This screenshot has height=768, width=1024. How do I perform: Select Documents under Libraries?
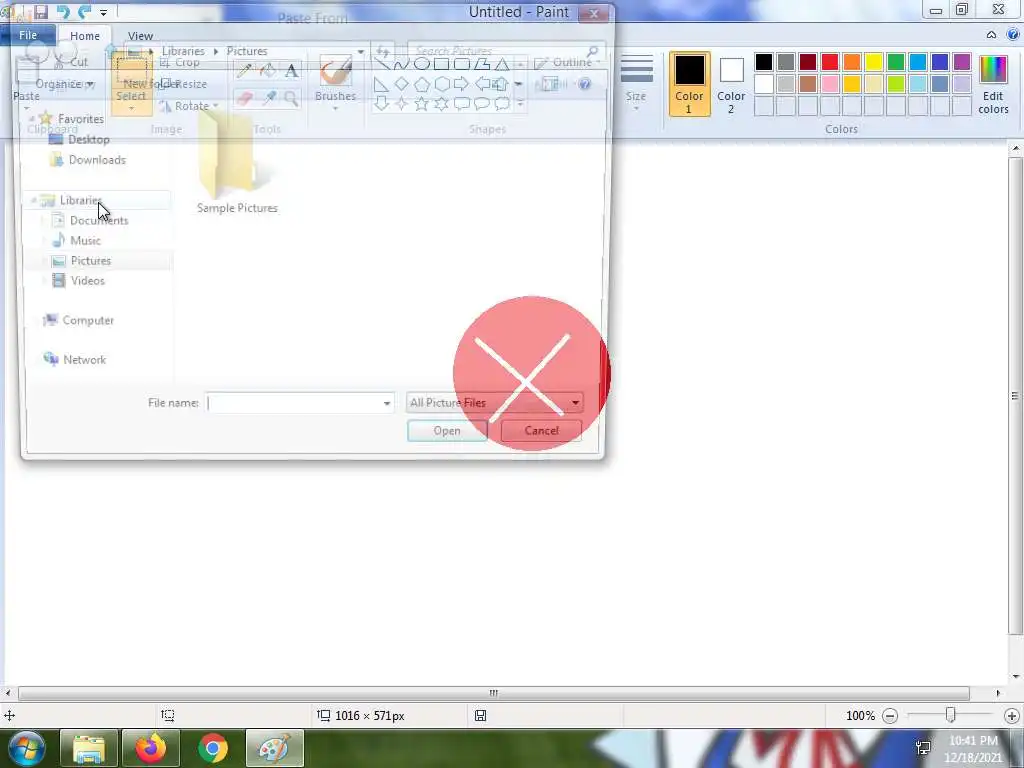[99, 221]
